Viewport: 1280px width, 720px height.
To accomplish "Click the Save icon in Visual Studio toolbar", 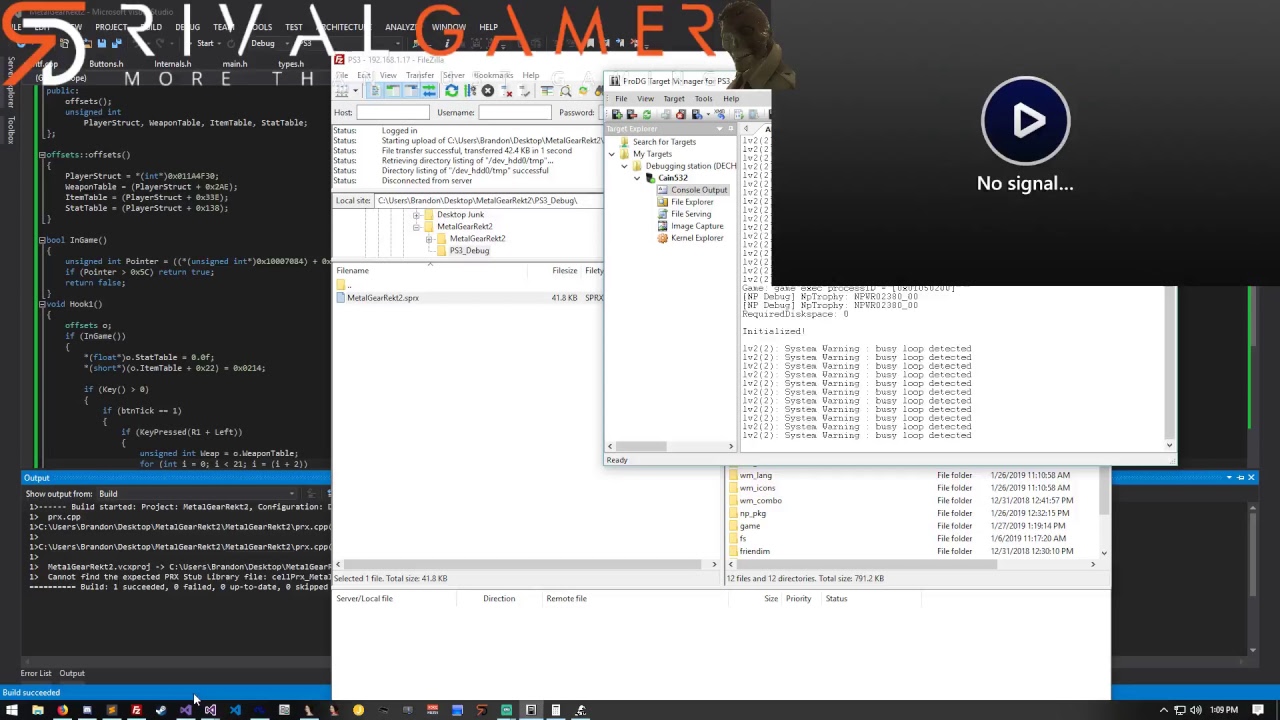I will pyautogui.click(x=101, y=44).
